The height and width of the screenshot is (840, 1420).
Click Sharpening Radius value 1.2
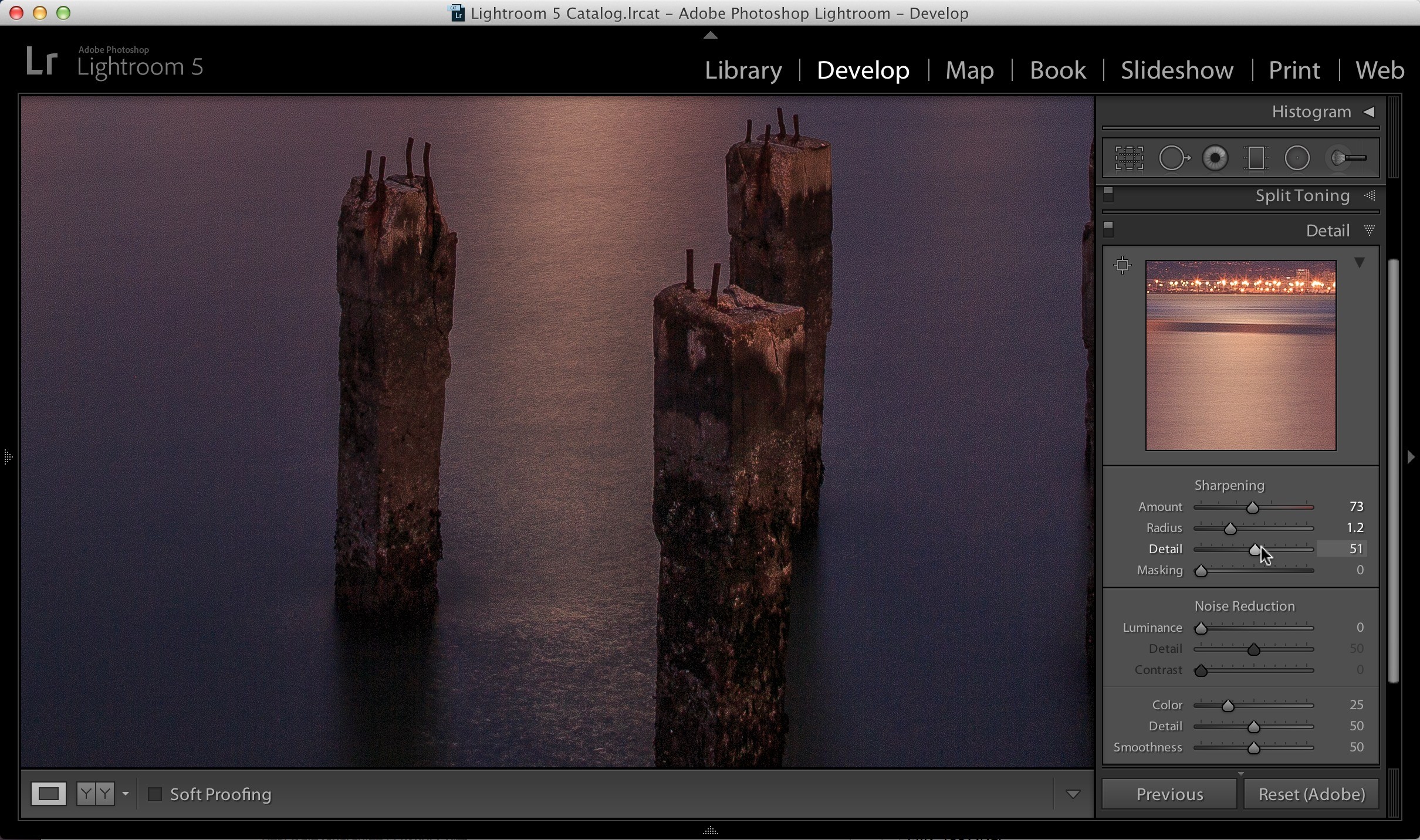1355,528
